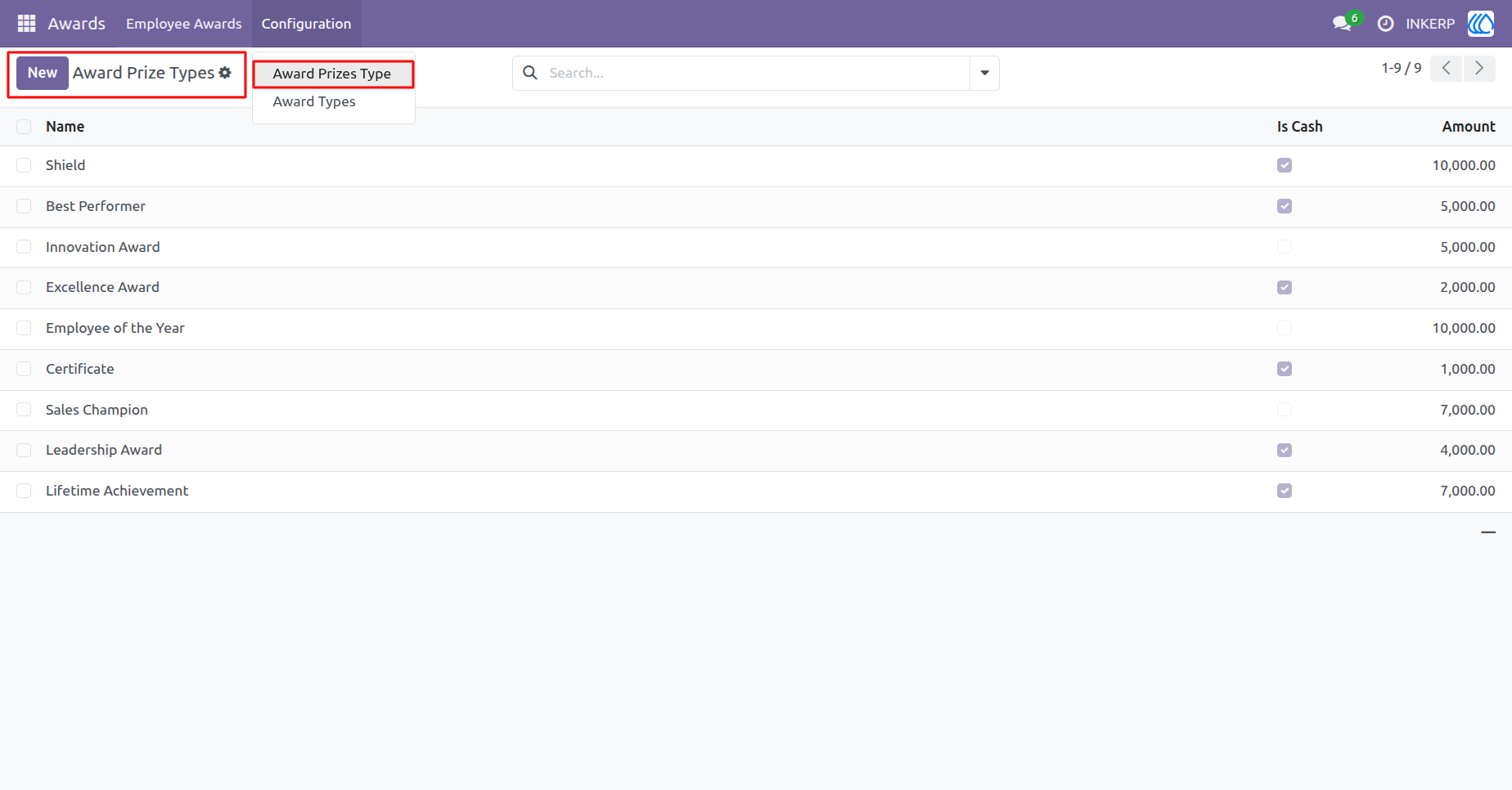Viewport: 1512px width, 790px height.
Task: Open the apps grid menu icon
Action: pos(26,24)
